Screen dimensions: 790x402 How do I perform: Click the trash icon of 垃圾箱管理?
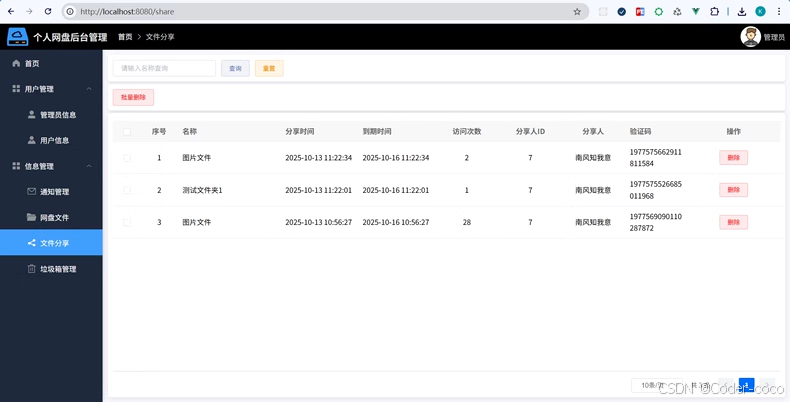pyautogui.click(x=31, y=269)
